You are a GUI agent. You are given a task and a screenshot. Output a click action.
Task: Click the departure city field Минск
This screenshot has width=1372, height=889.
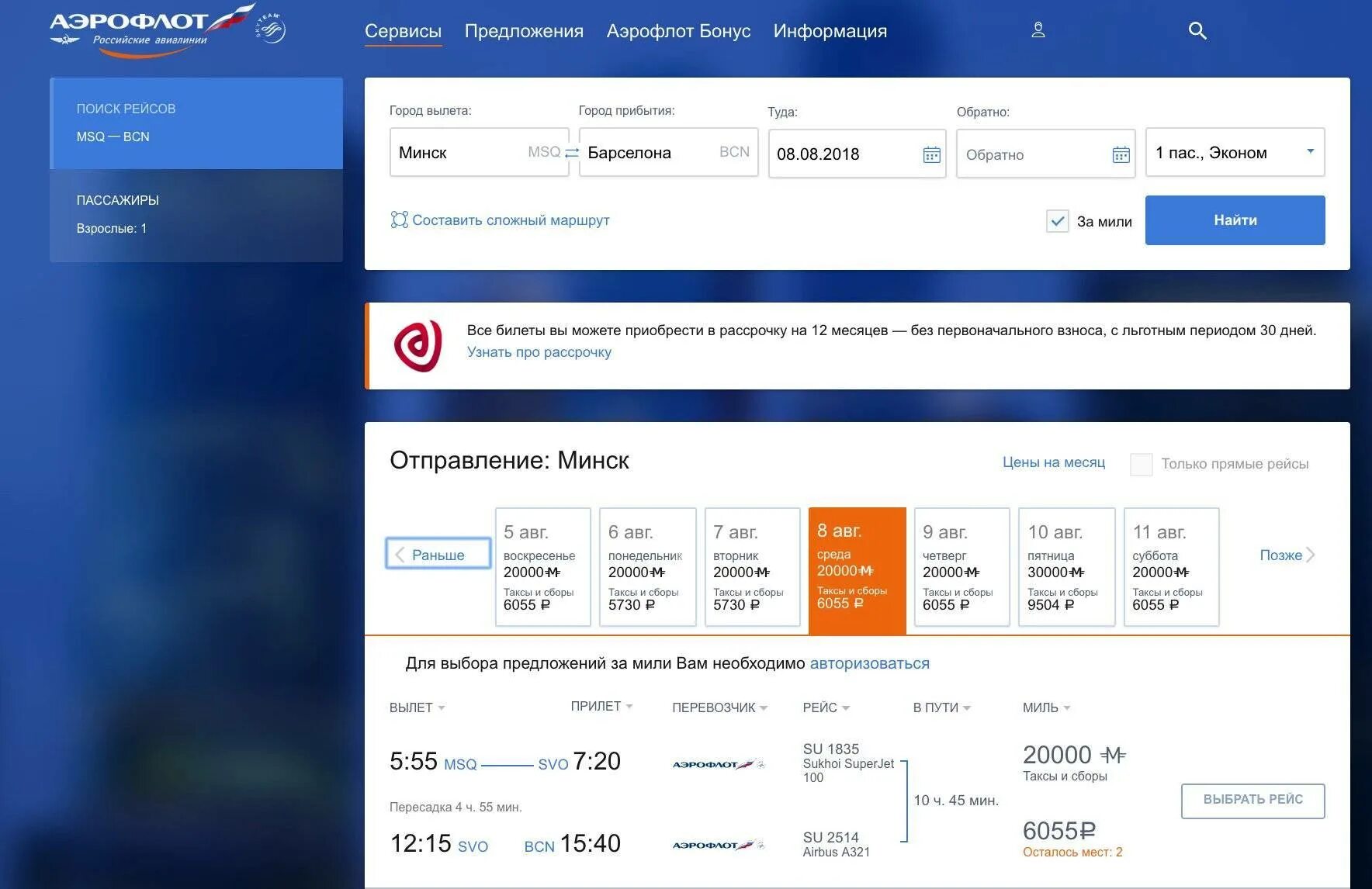coord(478,152)
